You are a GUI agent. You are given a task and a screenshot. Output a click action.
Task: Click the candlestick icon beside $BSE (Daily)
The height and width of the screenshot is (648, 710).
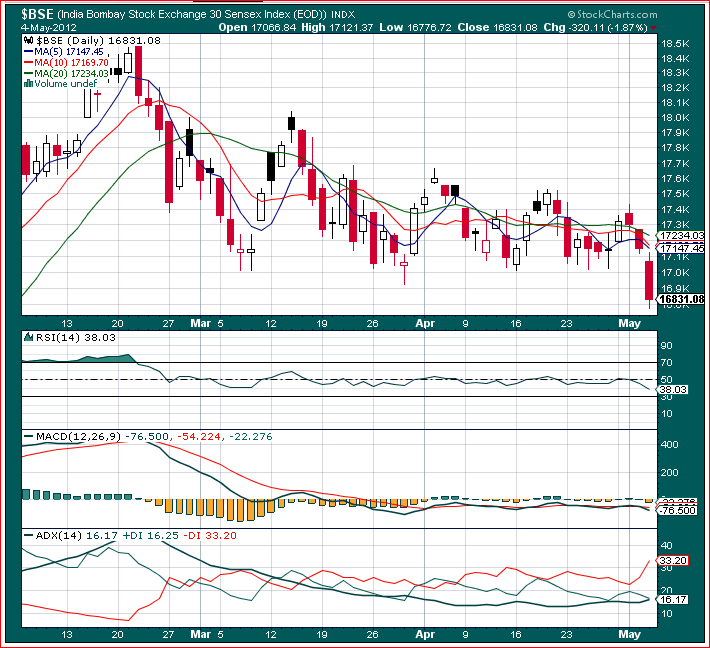click(x=29, y=40)
